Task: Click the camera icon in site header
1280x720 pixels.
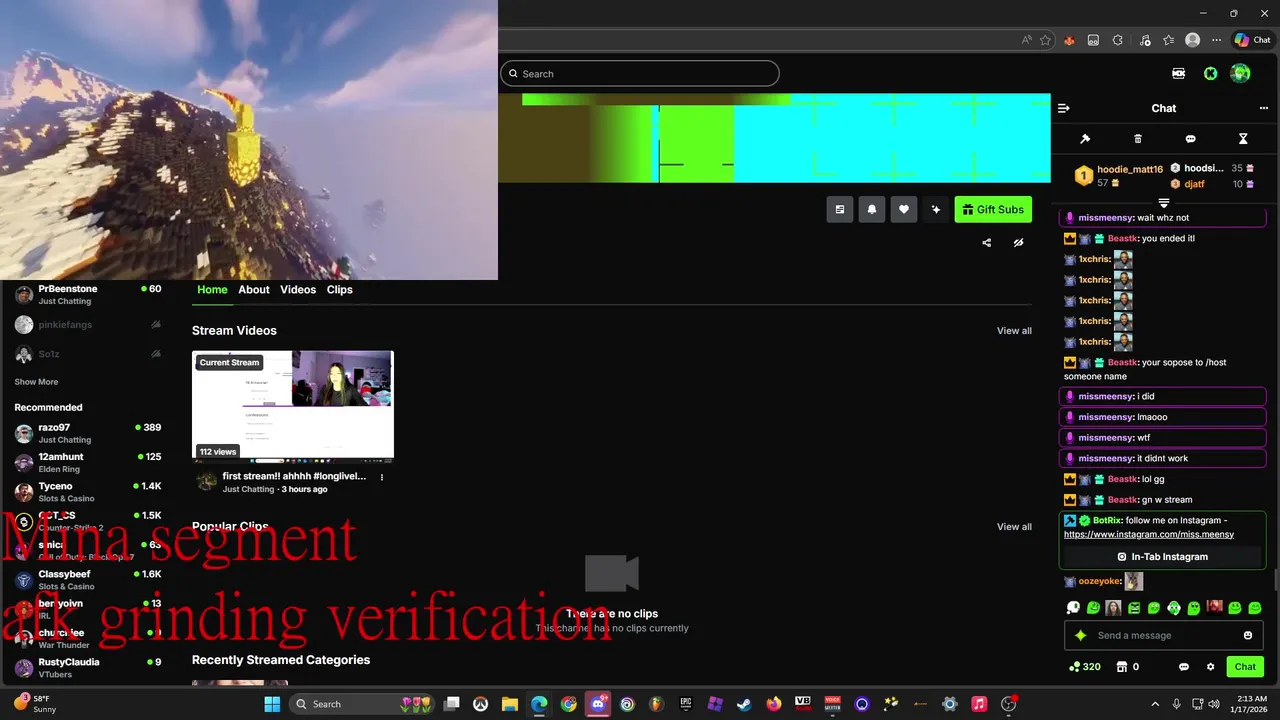Action: [1179, 73]
